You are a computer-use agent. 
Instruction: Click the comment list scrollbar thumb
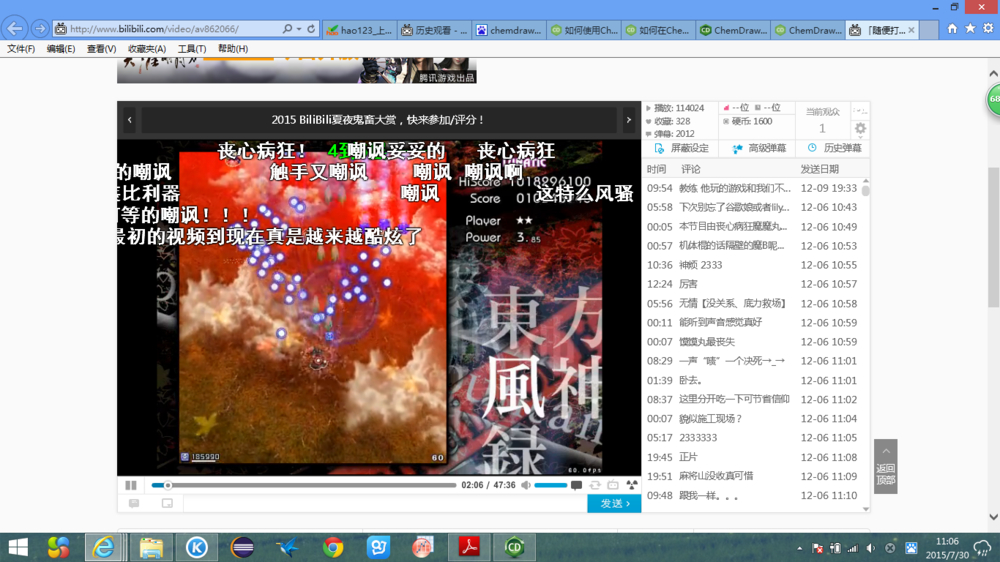pyautogui.click(x=865, y=189)
